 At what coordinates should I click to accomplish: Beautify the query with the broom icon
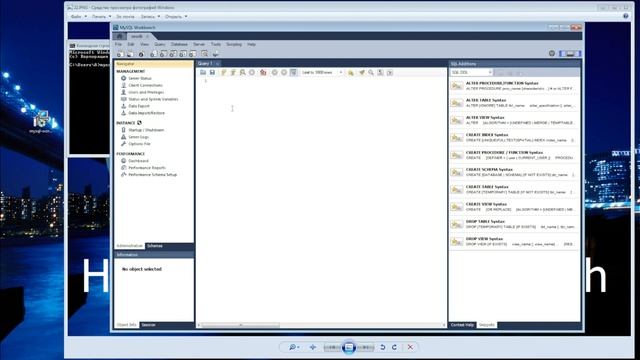click(362, 72)
